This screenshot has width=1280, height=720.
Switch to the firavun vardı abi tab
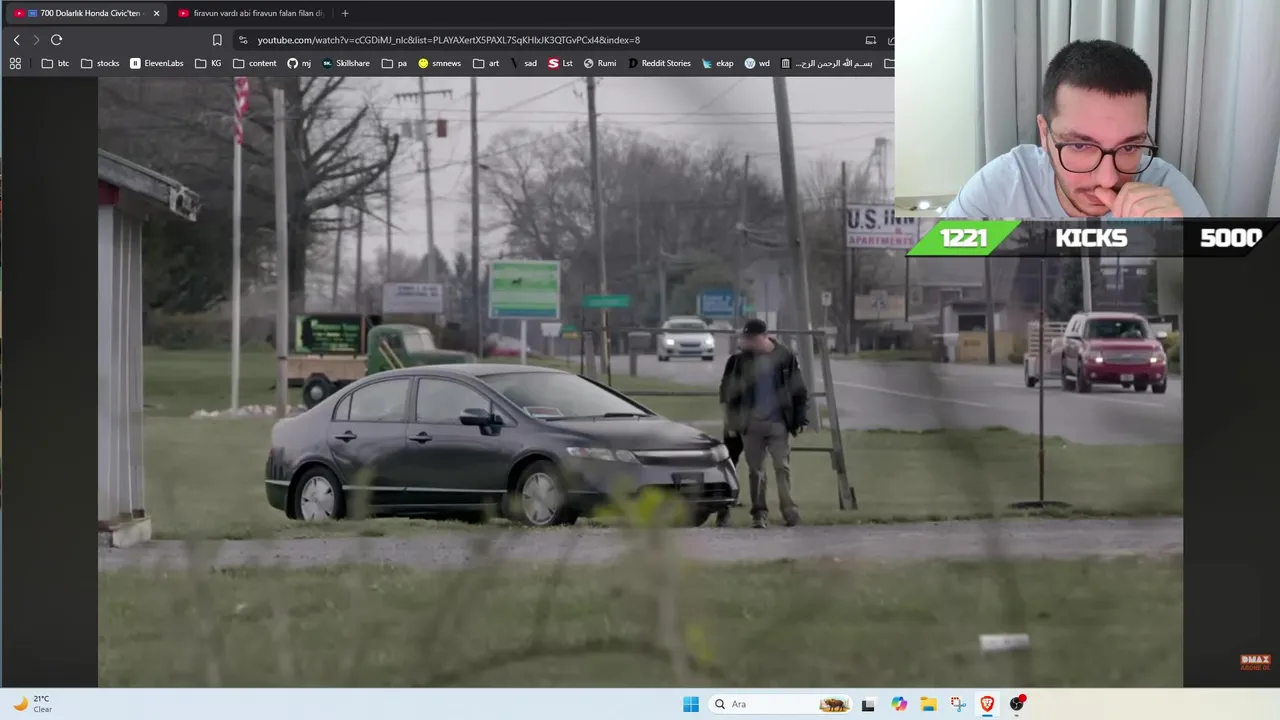coord(250,13)
